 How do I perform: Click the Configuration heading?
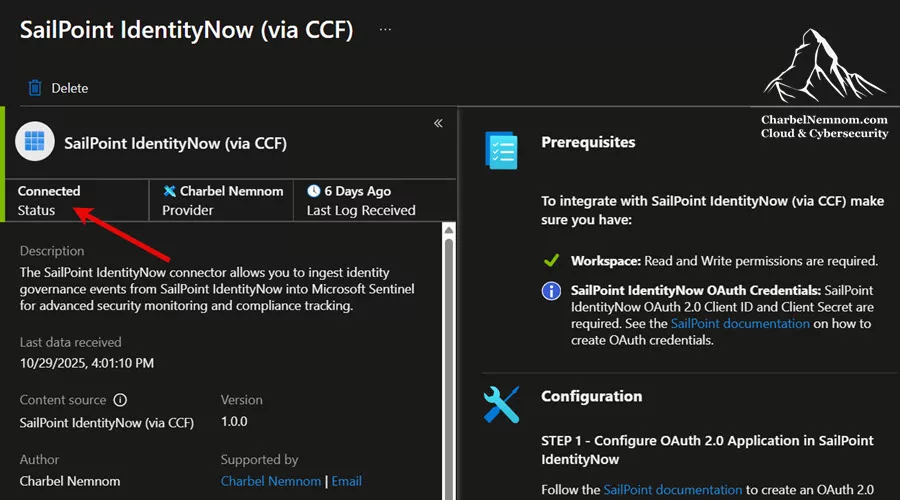click(592, 396)
